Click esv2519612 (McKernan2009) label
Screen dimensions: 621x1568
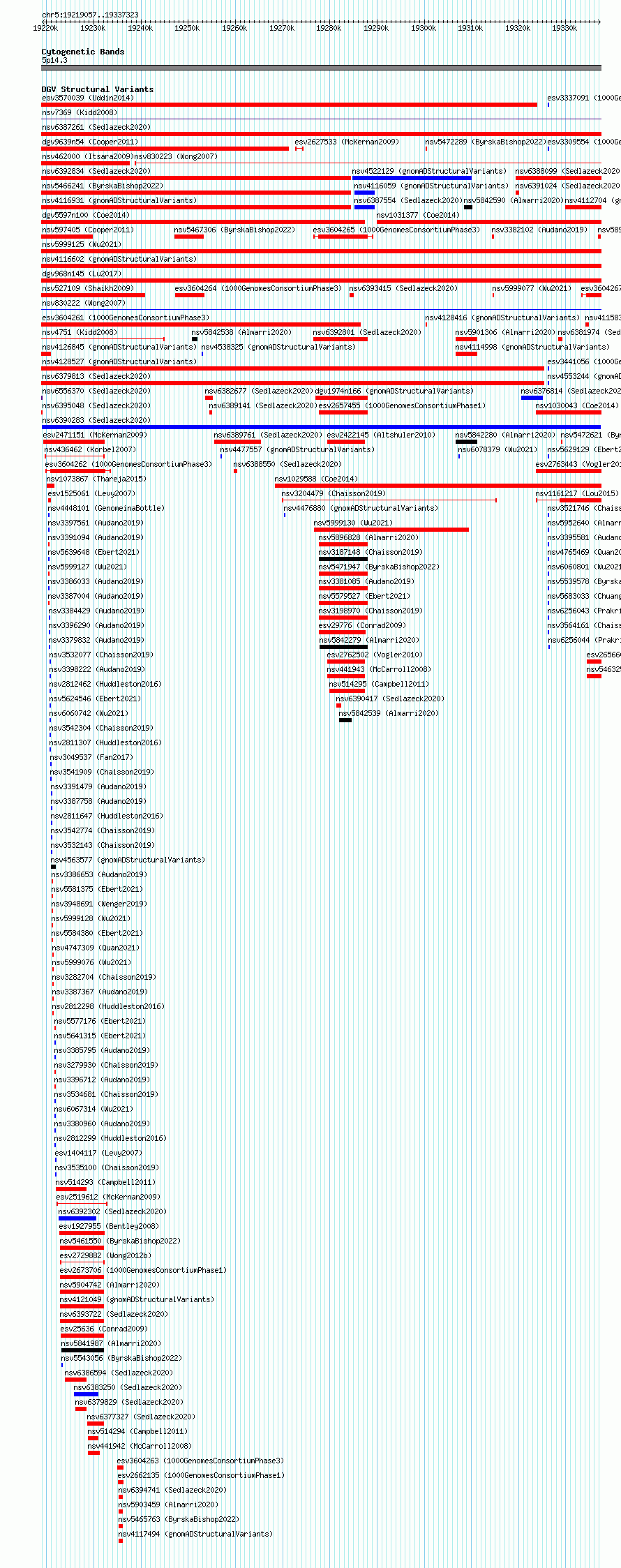click(108, 1197)
